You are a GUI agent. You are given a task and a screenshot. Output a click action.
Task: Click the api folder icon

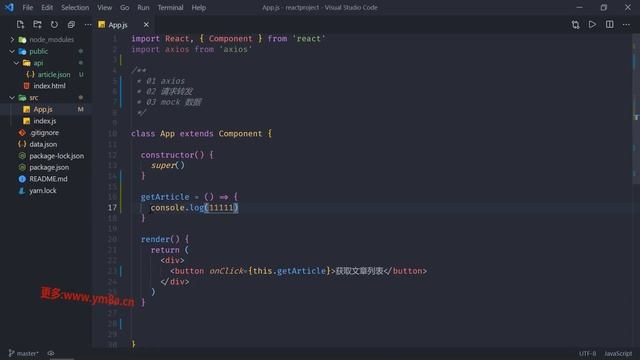click(27, 63)
